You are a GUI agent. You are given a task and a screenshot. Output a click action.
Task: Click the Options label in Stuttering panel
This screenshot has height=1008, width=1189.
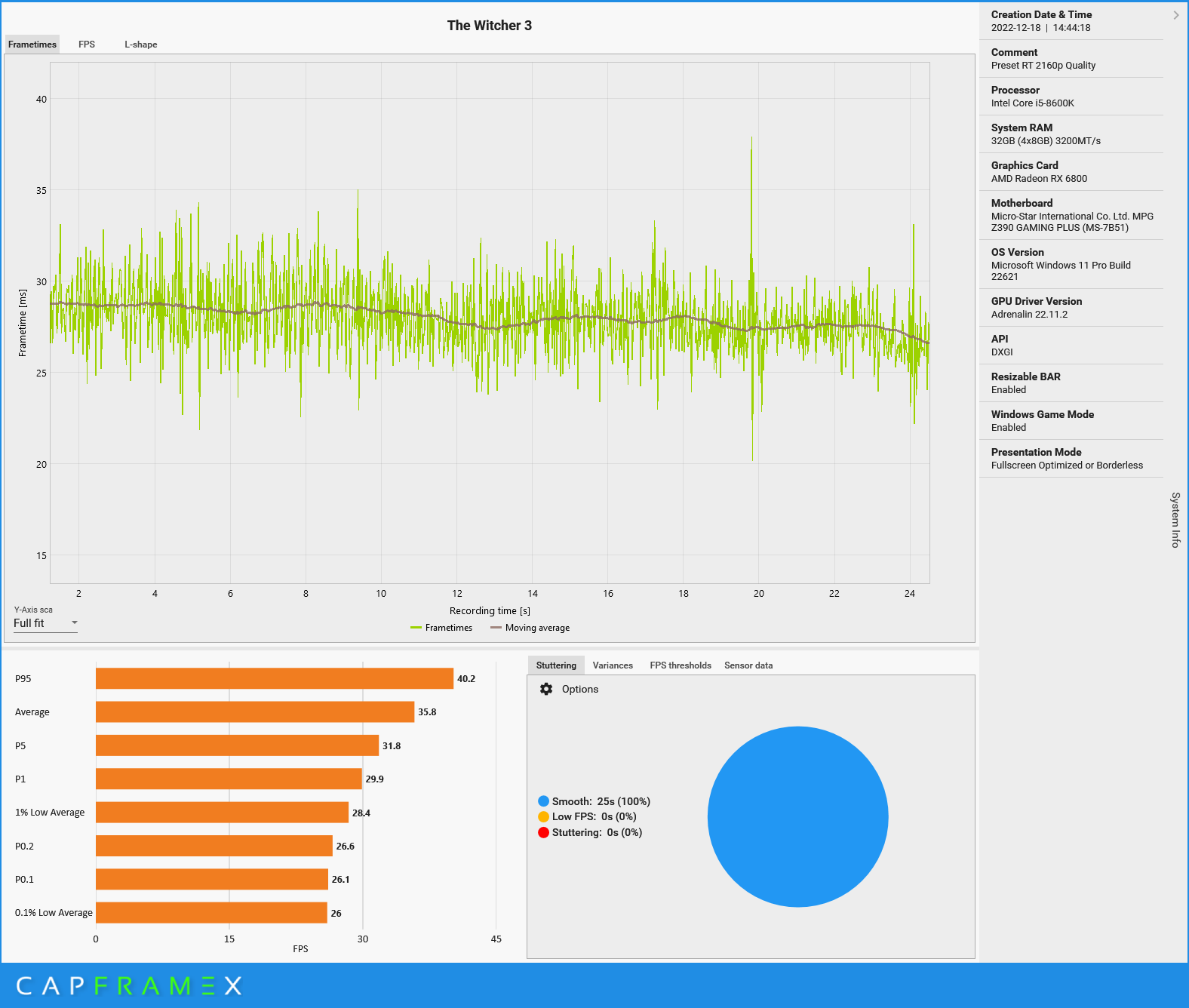[579, 689]
